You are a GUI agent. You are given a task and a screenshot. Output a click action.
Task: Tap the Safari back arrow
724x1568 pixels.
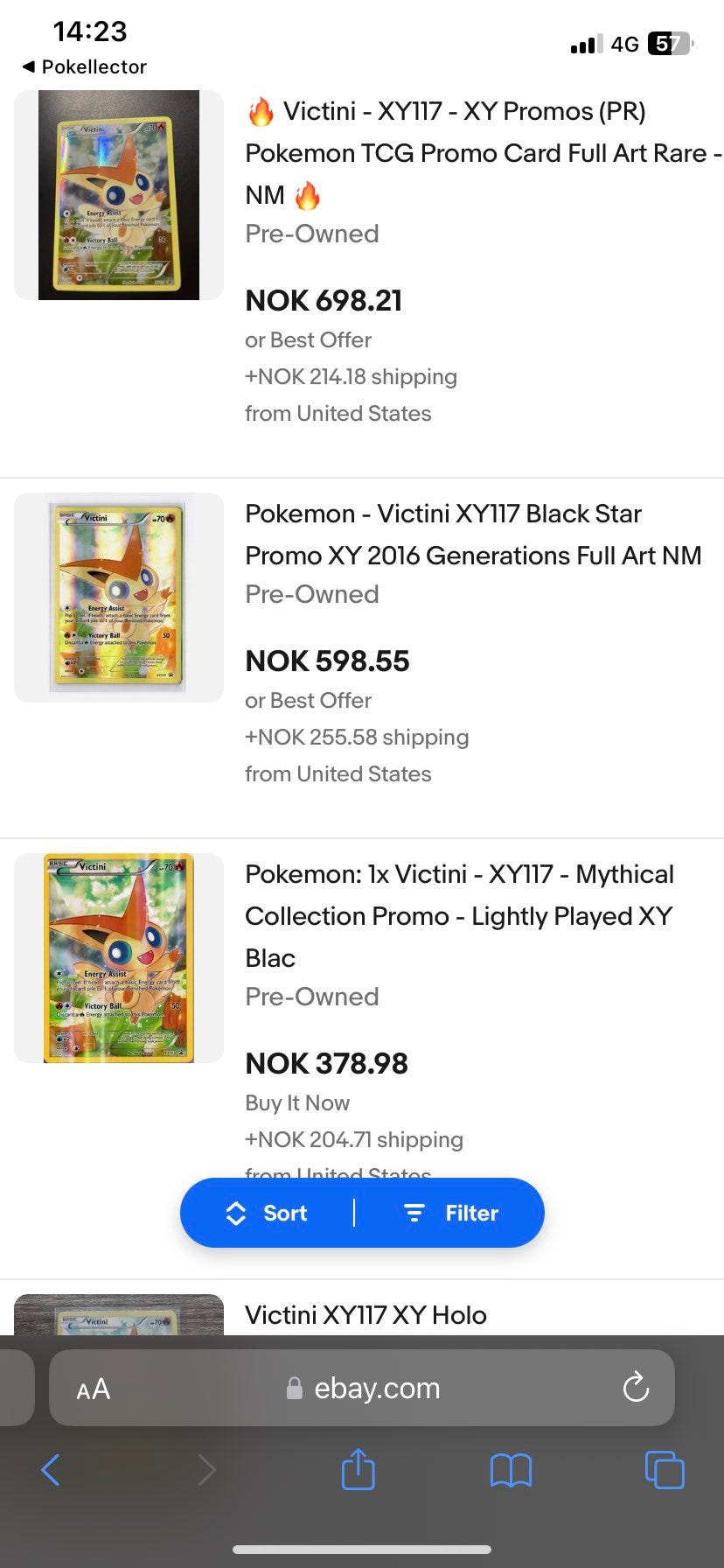(51, 1470)
